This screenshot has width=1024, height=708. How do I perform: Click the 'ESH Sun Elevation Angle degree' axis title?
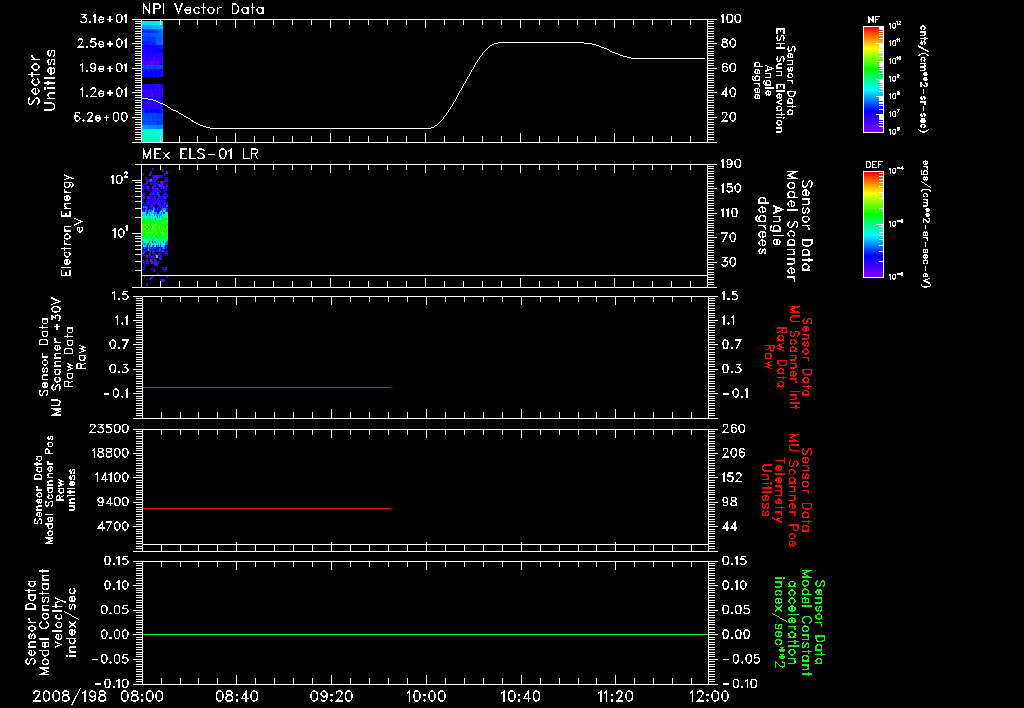pos(773,80)
